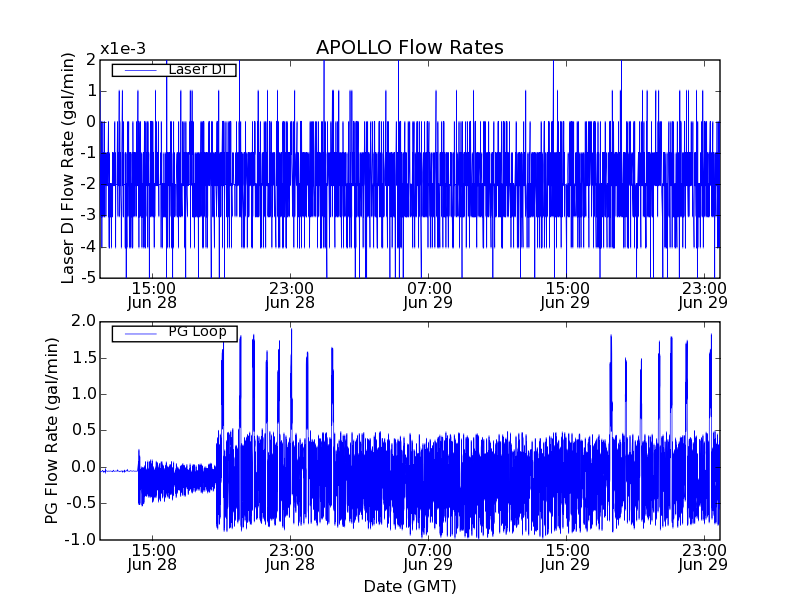Click the "x1e-3" scale multiplier text
The image size is (800, 600).
[x=123, y=48]
